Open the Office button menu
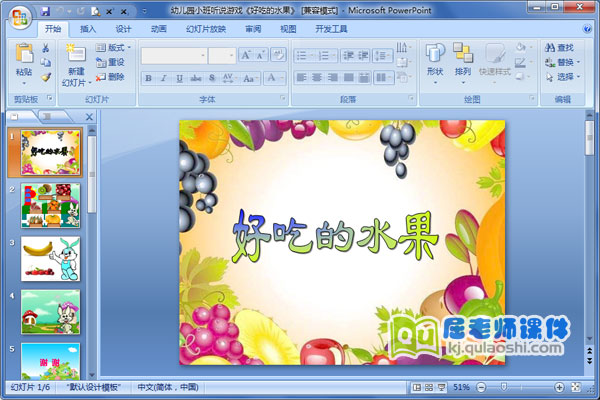 pyautogui.click(x=19, y=17)
